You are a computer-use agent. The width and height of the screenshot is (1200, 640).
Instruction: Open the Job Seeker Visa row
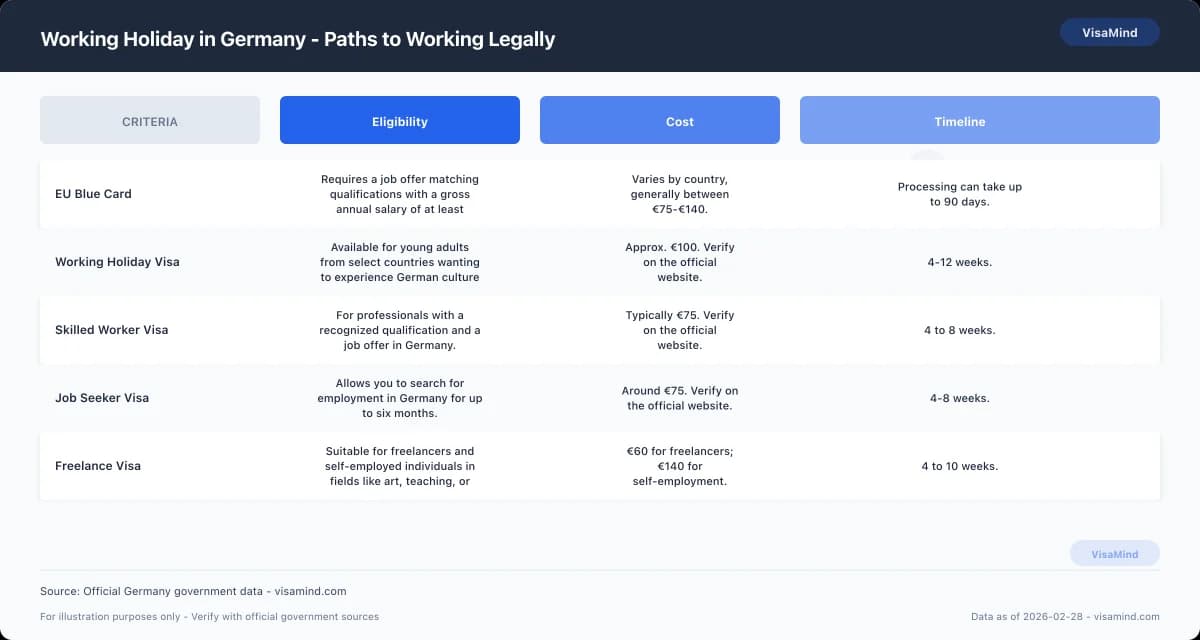tap(102, 397)
